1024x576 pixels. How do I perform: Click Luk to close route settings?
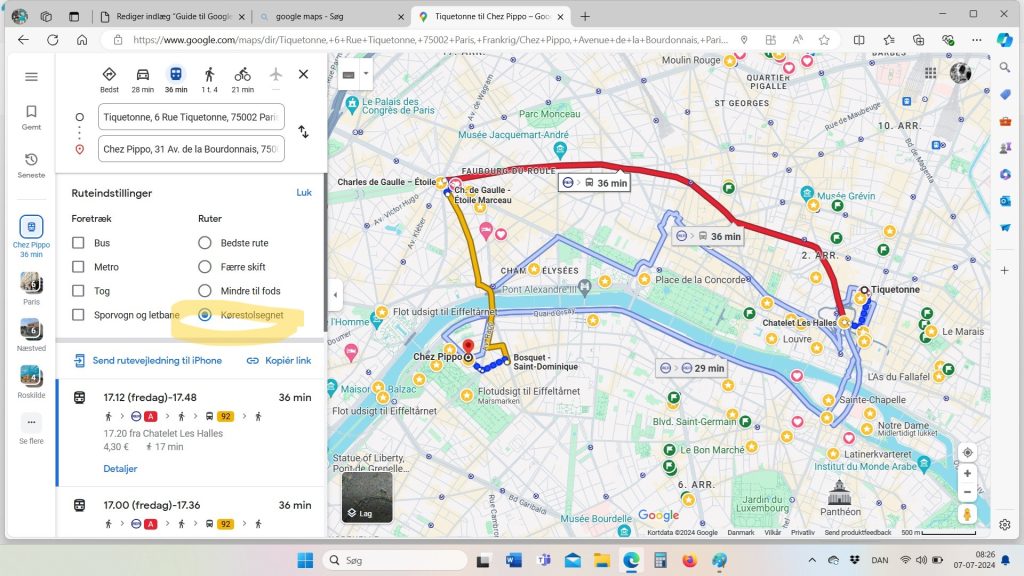click(304, 192)
